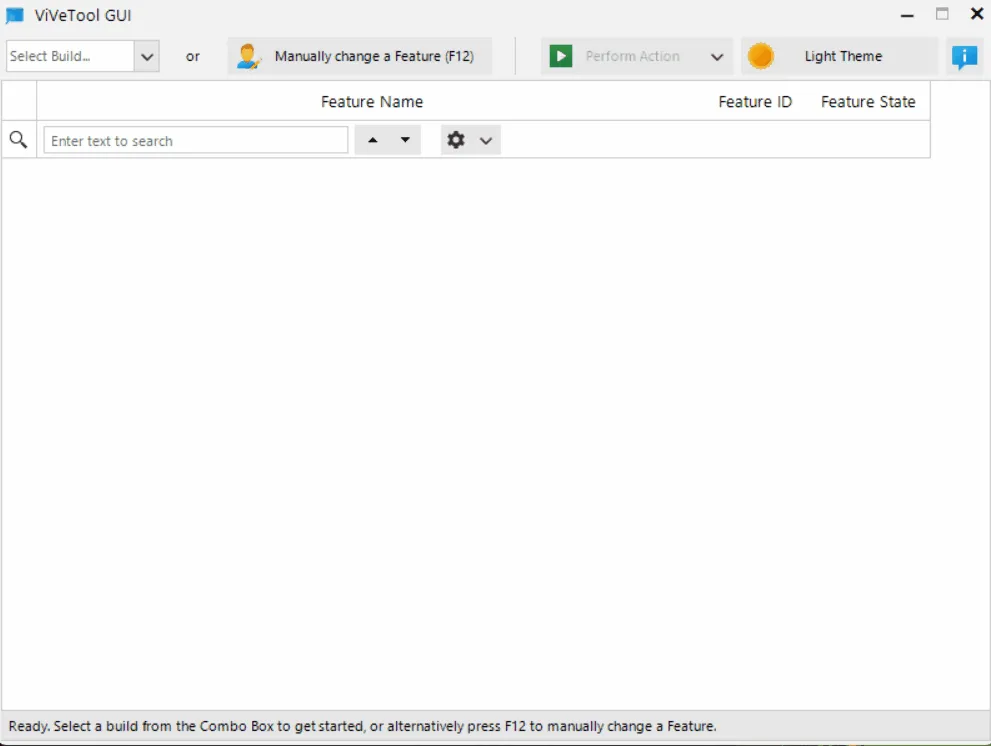The image size is (991, 746).
Task: Close the ViVeTool GUI window
Action: (977, 14)
